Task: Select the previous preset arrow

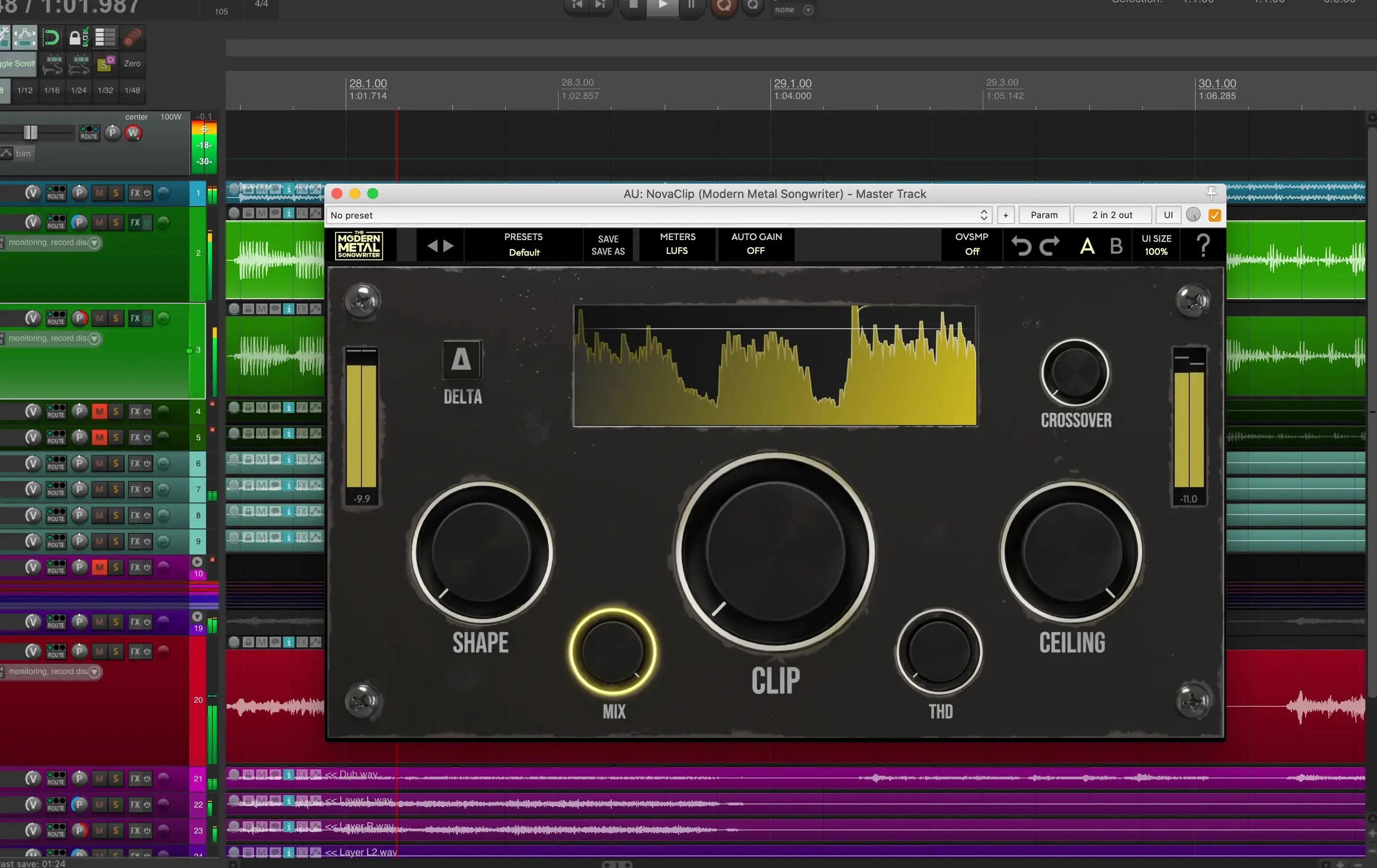Action: [432, 246]
